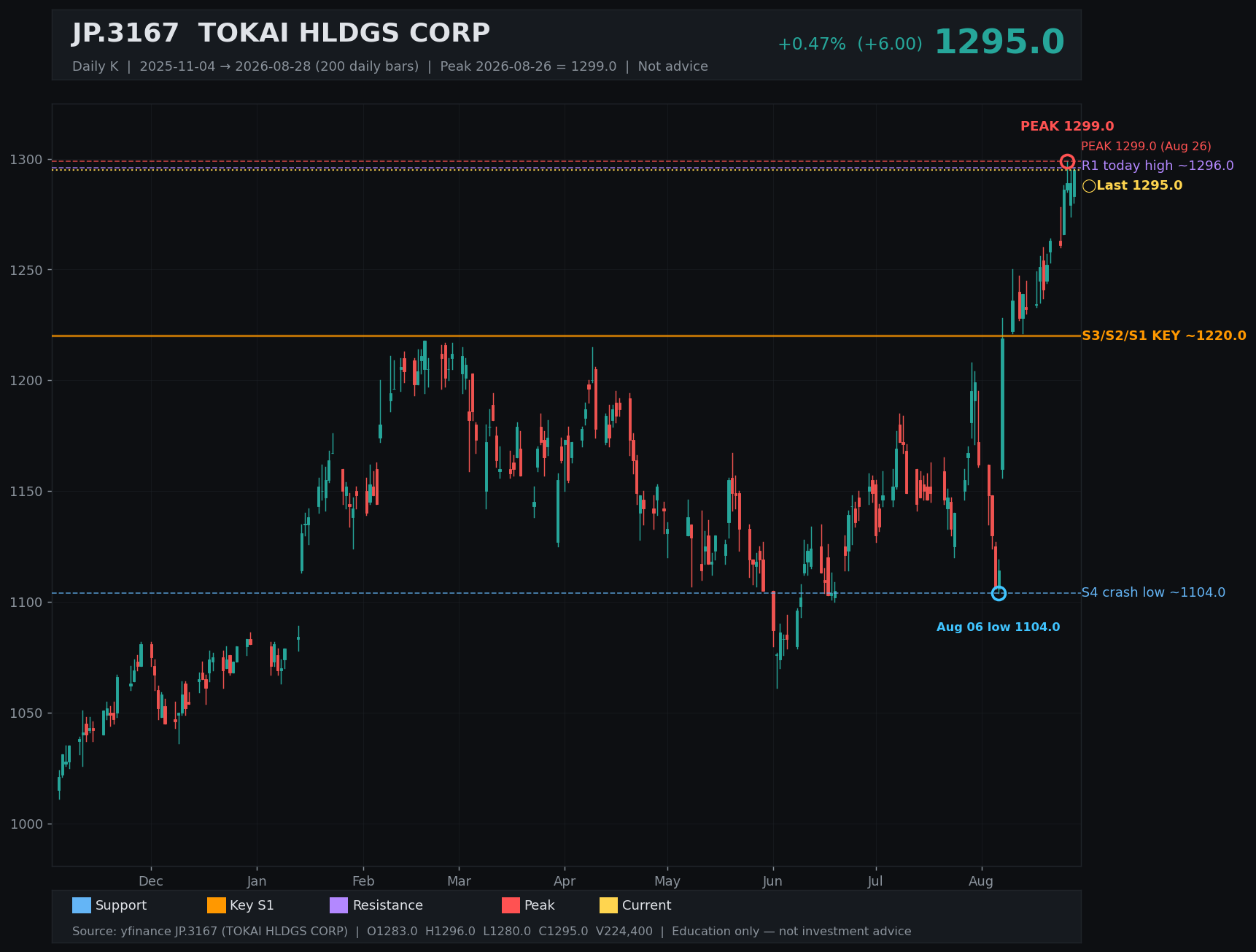Viewport: 1256px width, 952px height.
Task: Click the Apr x-axis month label
Action: (565, 881)
